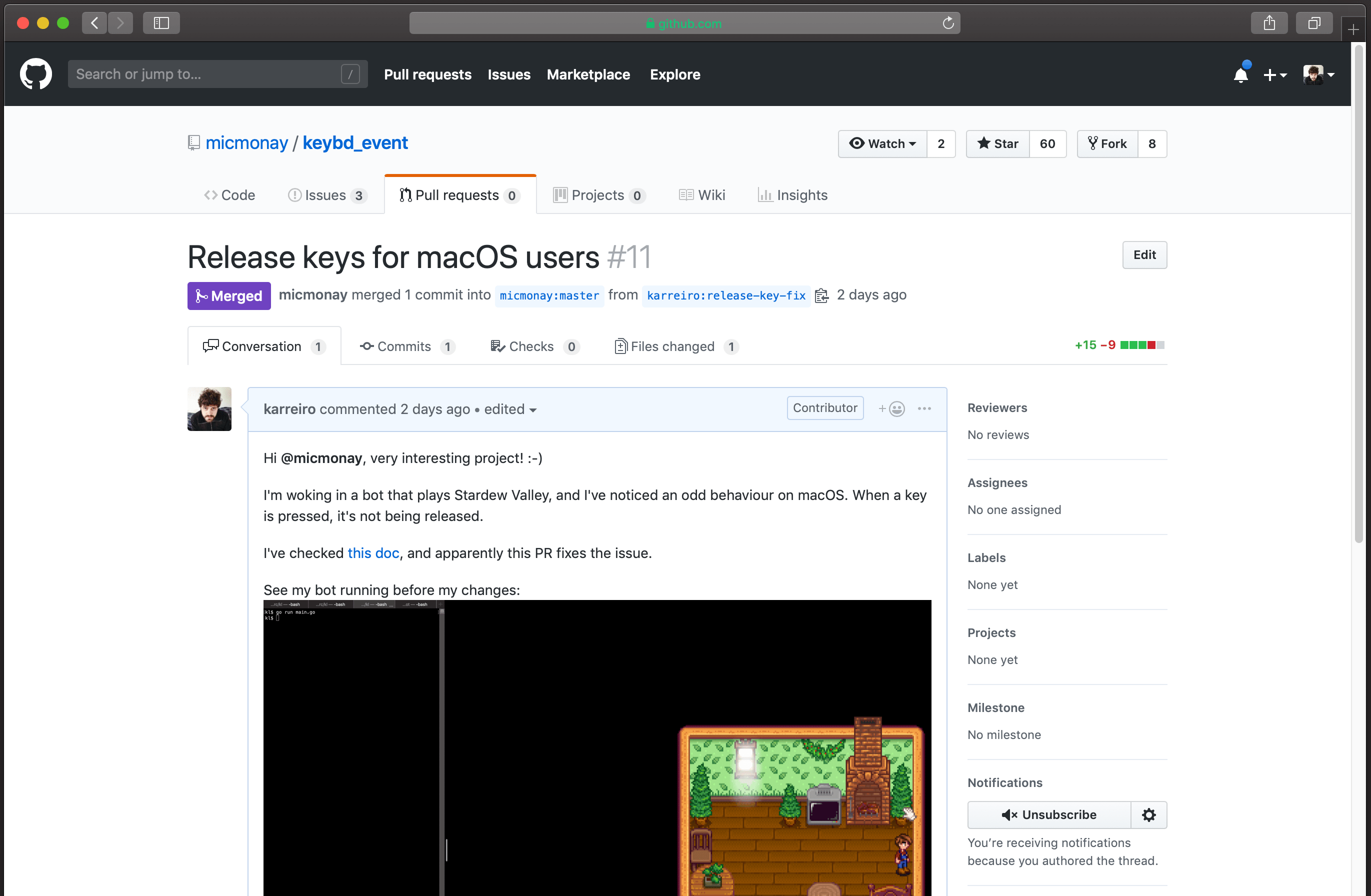Image resolution: width=1371 pixels, height=896 pixels.
Task: Focus the 'Search or jump to' field
Action: click(x=217, y=74)
